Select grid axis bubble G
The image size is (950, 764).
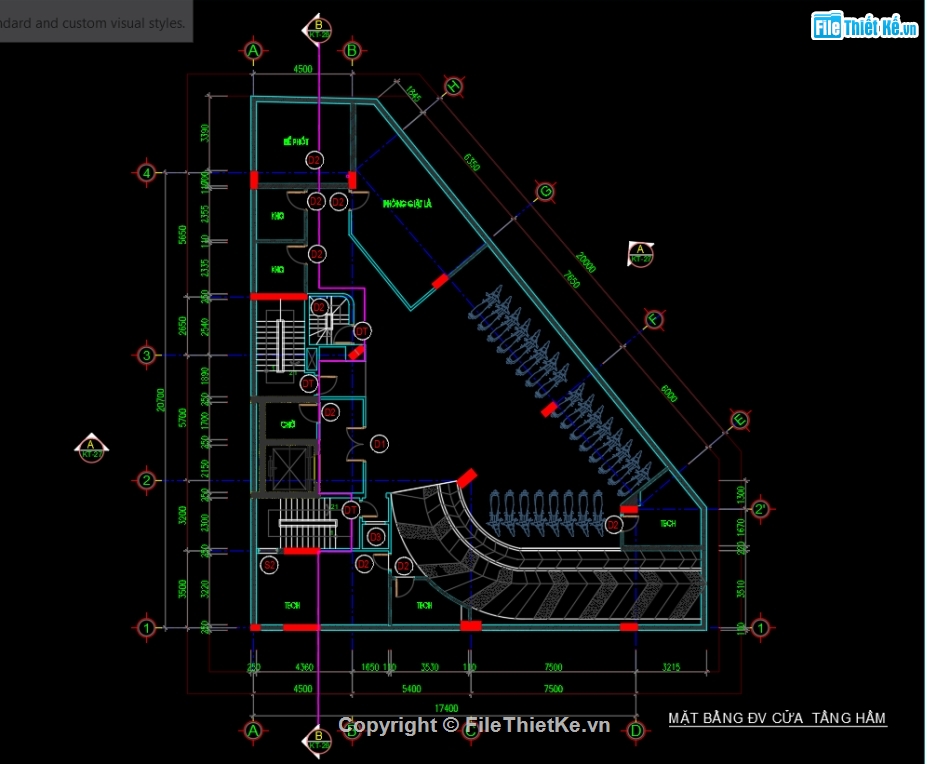tap(545, 192)
